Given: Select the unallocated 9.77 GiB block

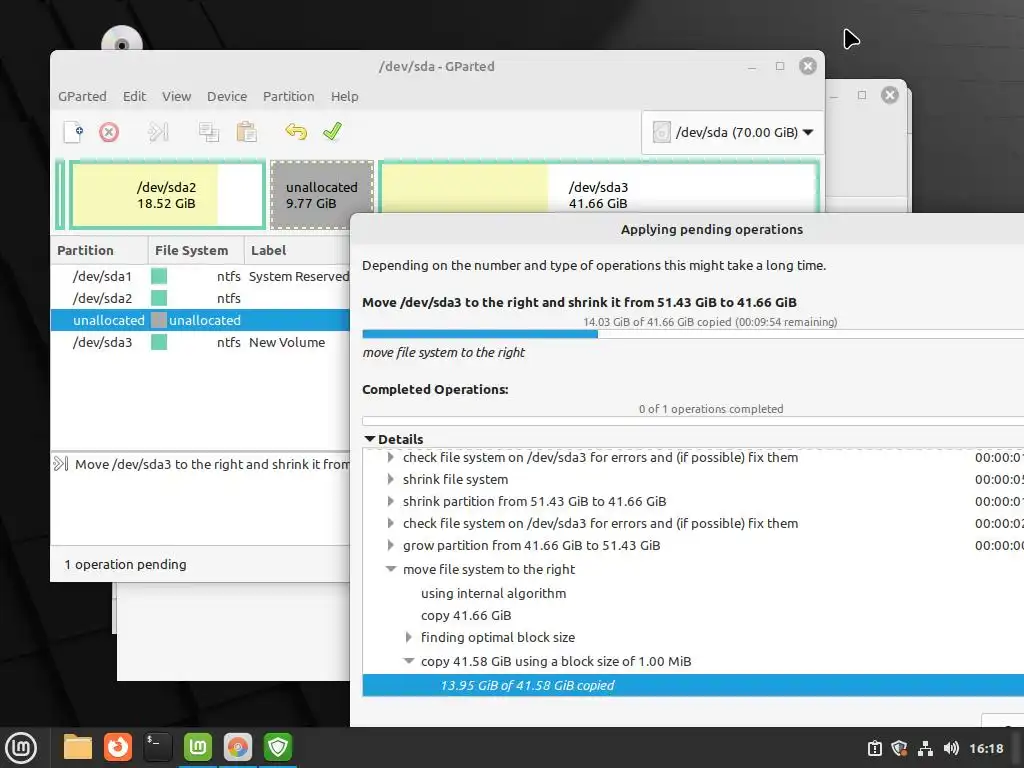Looking at the screenshot, I should (322, 195).
